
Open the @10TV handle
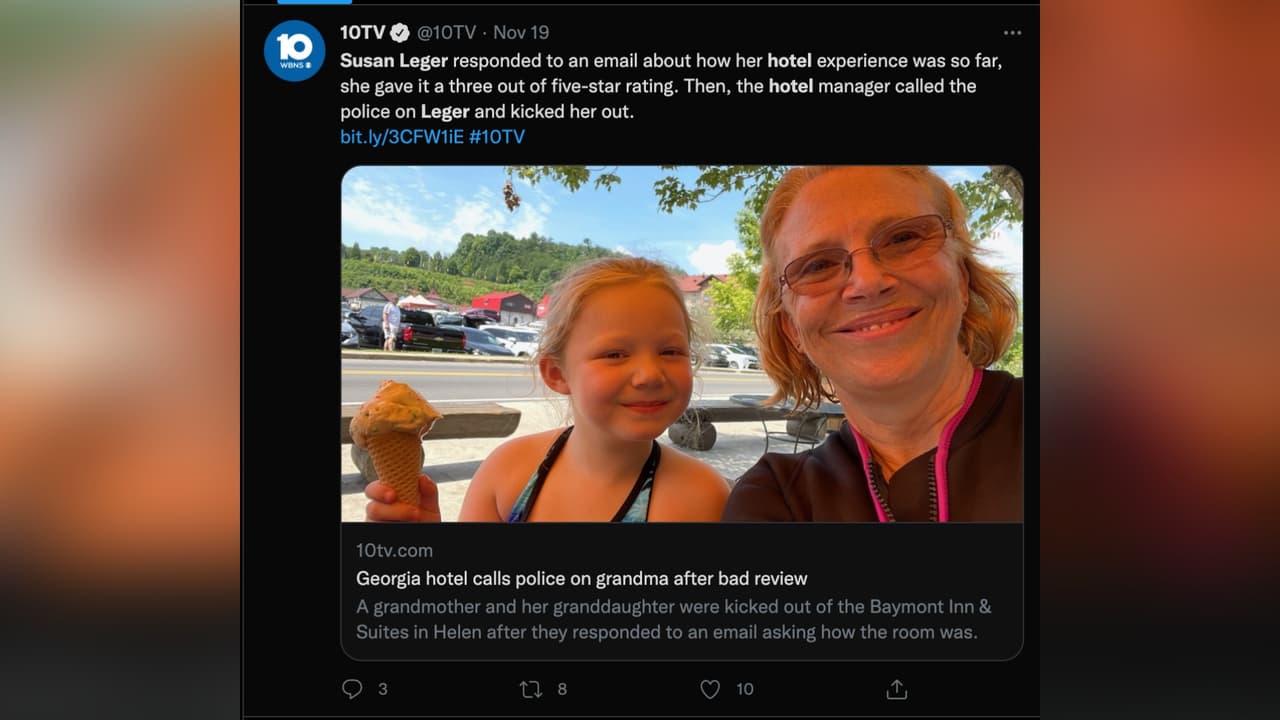[446, 33]
